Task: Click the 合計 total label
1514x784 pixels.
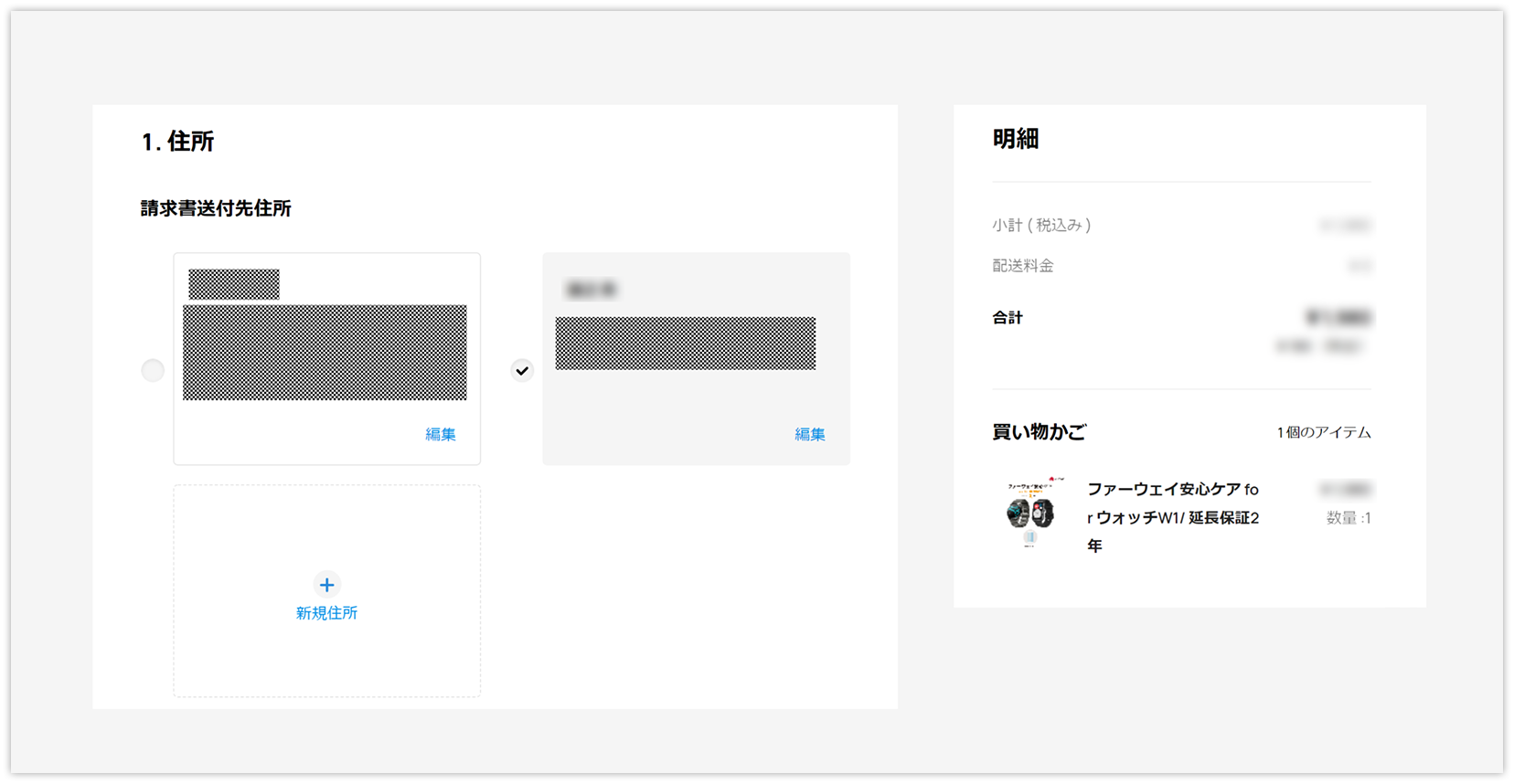Action: point(1008,318)
